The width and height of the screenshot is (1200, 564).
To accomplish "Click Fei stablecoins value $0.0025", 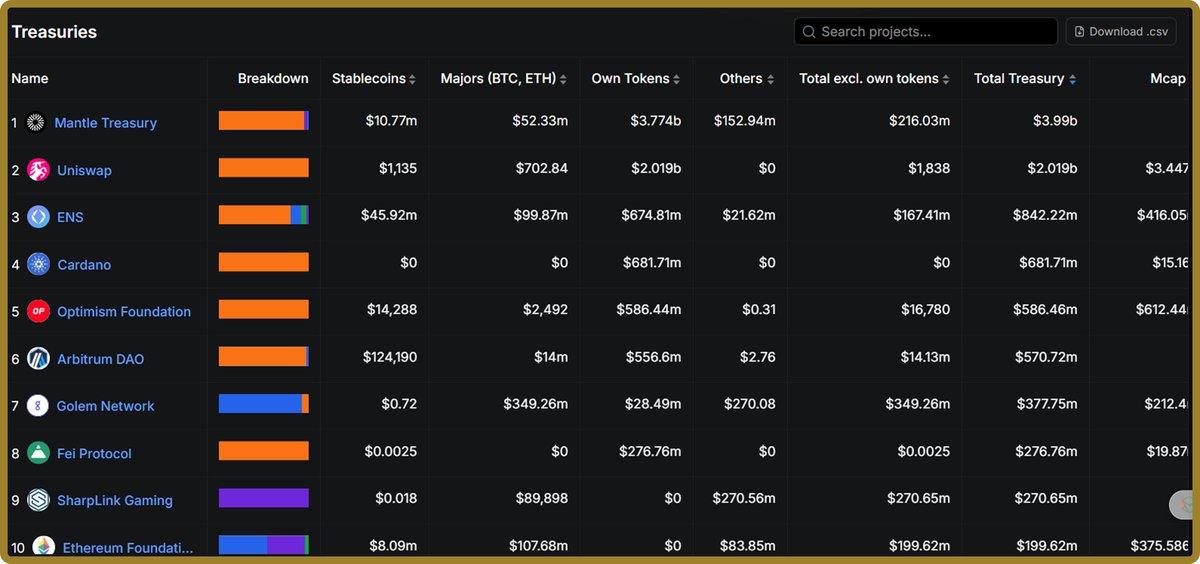I will pyautogui.click(x=391, y=451).
